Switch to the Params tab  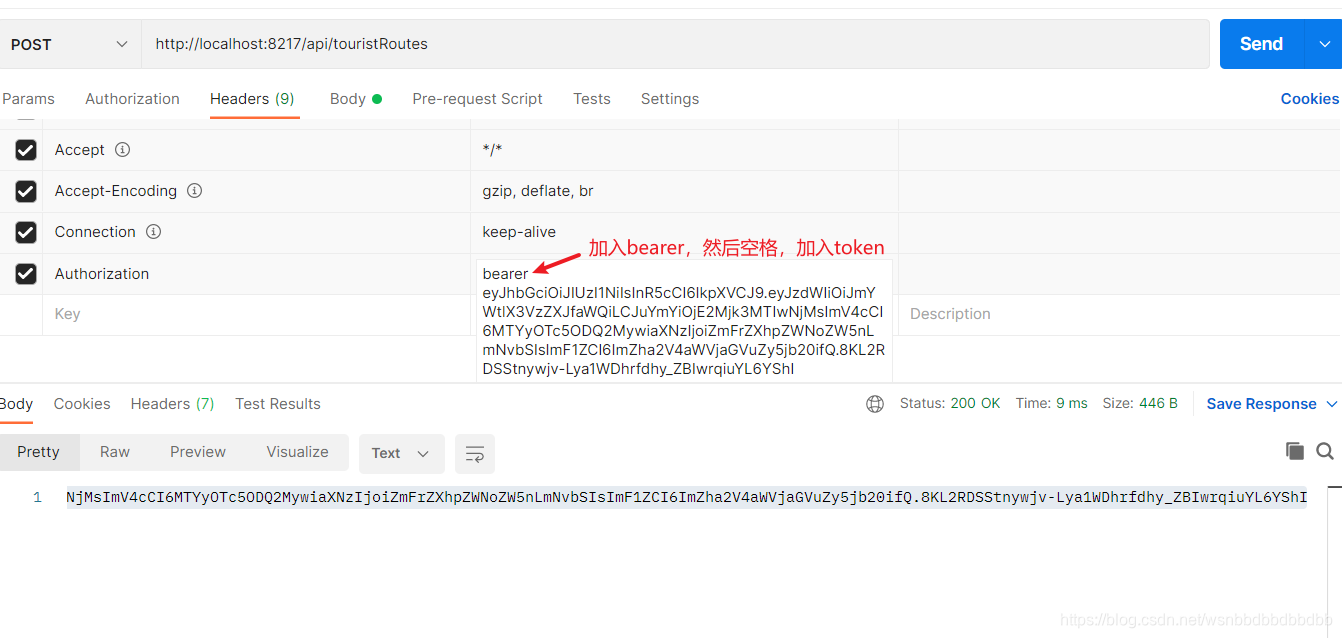28,99
